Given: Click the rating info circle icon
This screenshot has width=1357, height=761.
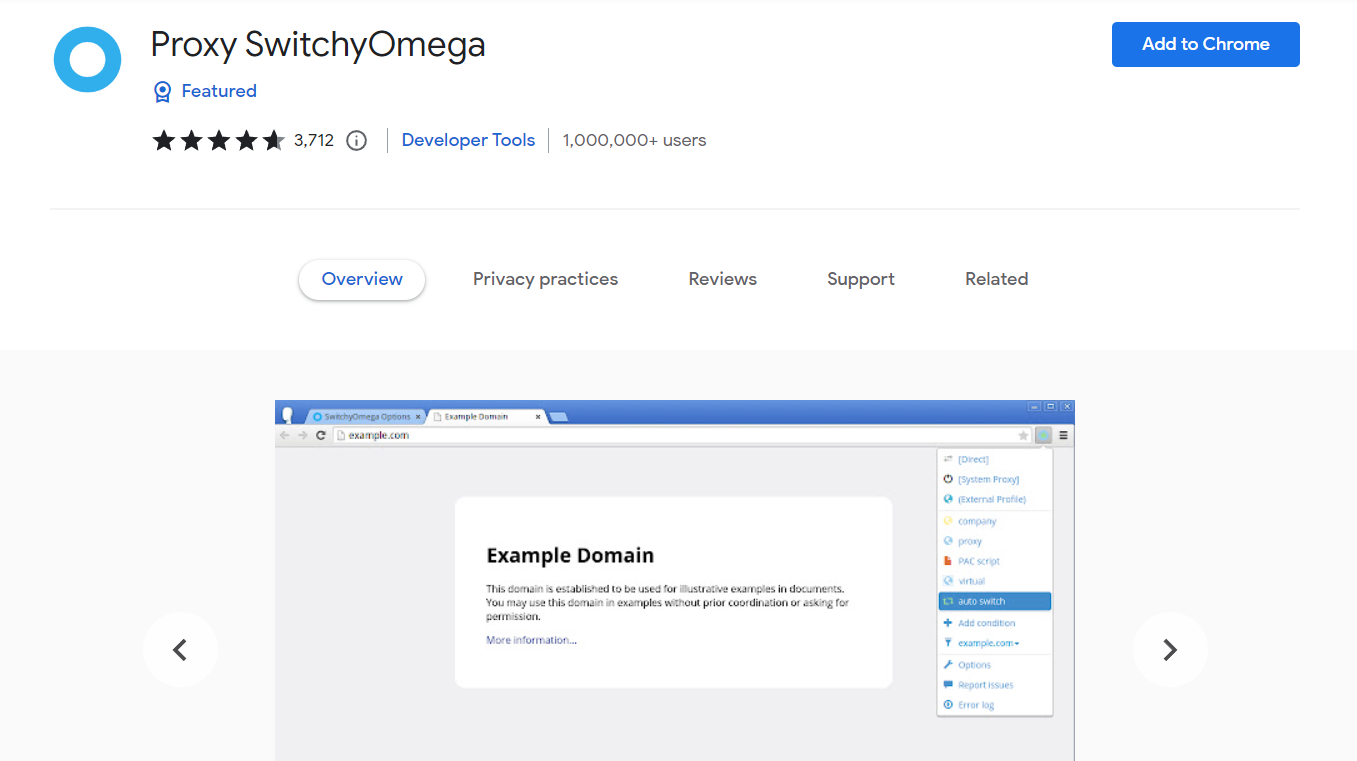Looking at the screenshot, I should 356,140.
